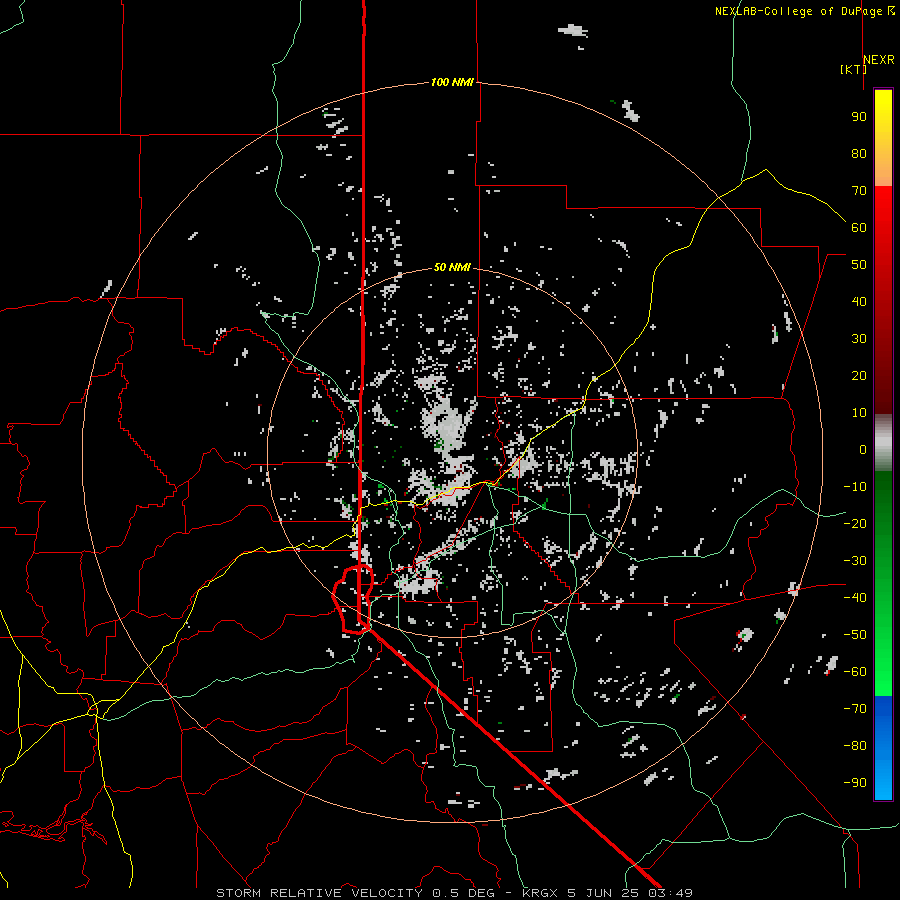Click the -90 value on velocity scale
900x900 pixels.
[855, 783]
